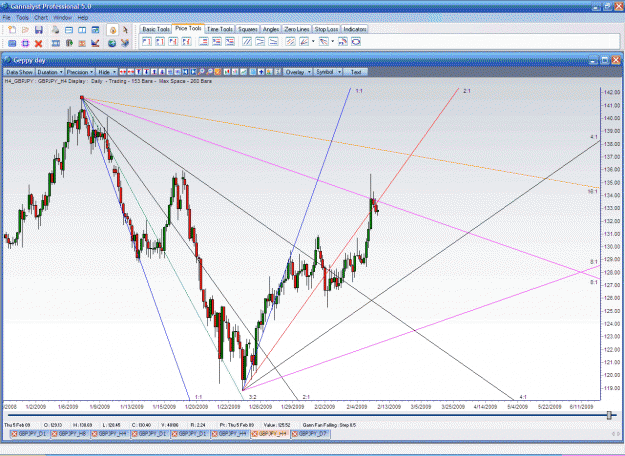Click the parallel diagonal lines tool icon
625x456 pixels.
click(x=247, y=41)
